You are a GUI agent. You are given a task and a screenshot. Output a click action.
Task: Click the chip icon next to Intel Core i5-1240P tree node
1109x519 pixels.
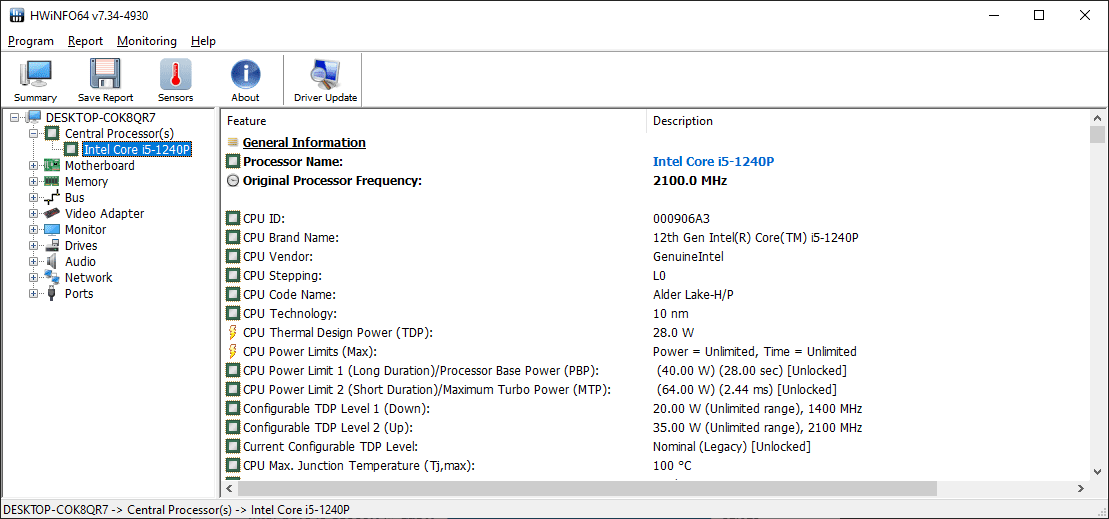tap(71, 149)
